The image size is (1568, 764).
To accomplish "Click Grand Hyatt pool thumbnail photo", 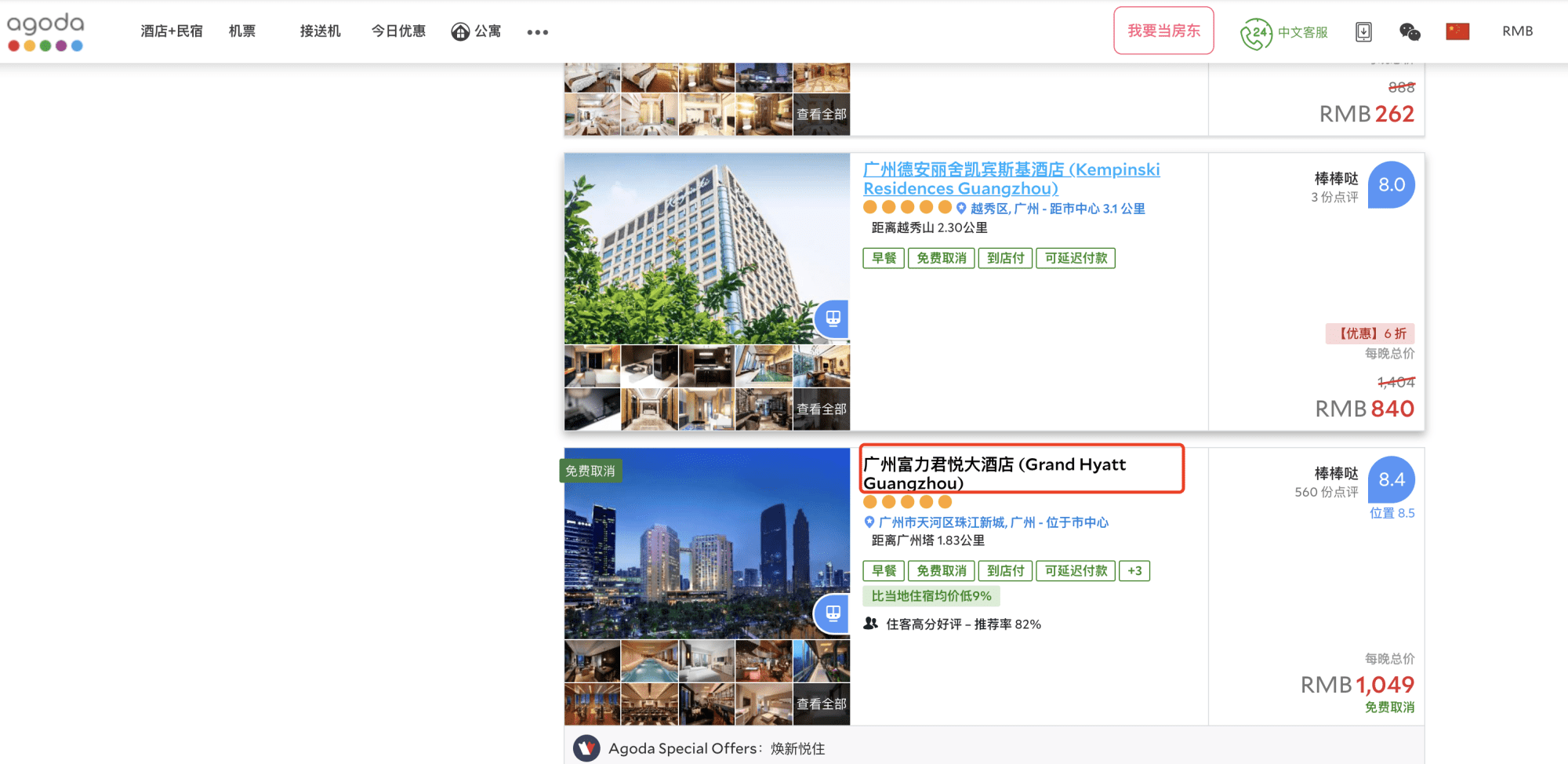I will pos(649,660).
